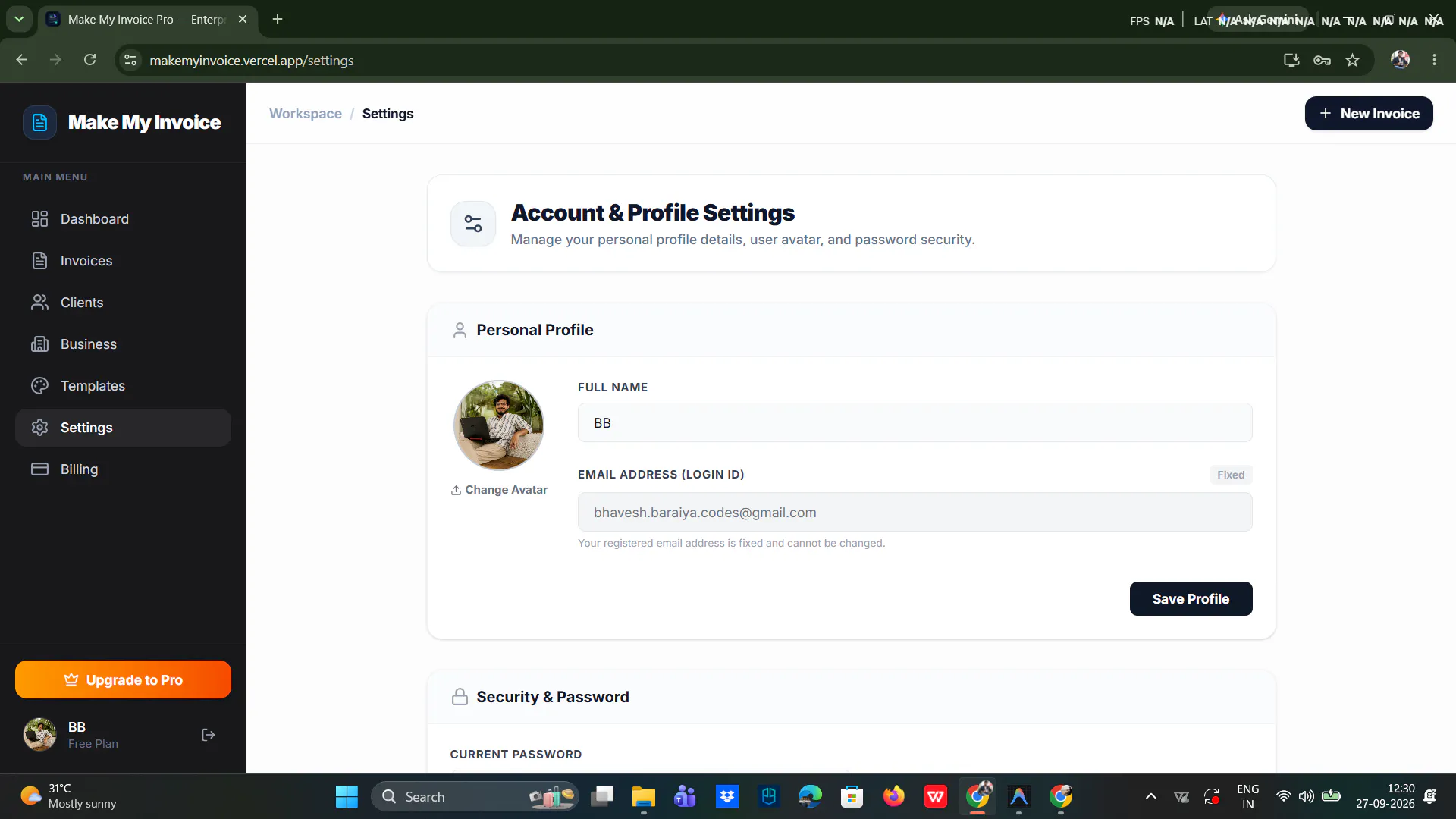Click the settings sliders icon in header card
Image resolution: width=1456 pixels, height=819 pixels.
(x=473, y=224)
